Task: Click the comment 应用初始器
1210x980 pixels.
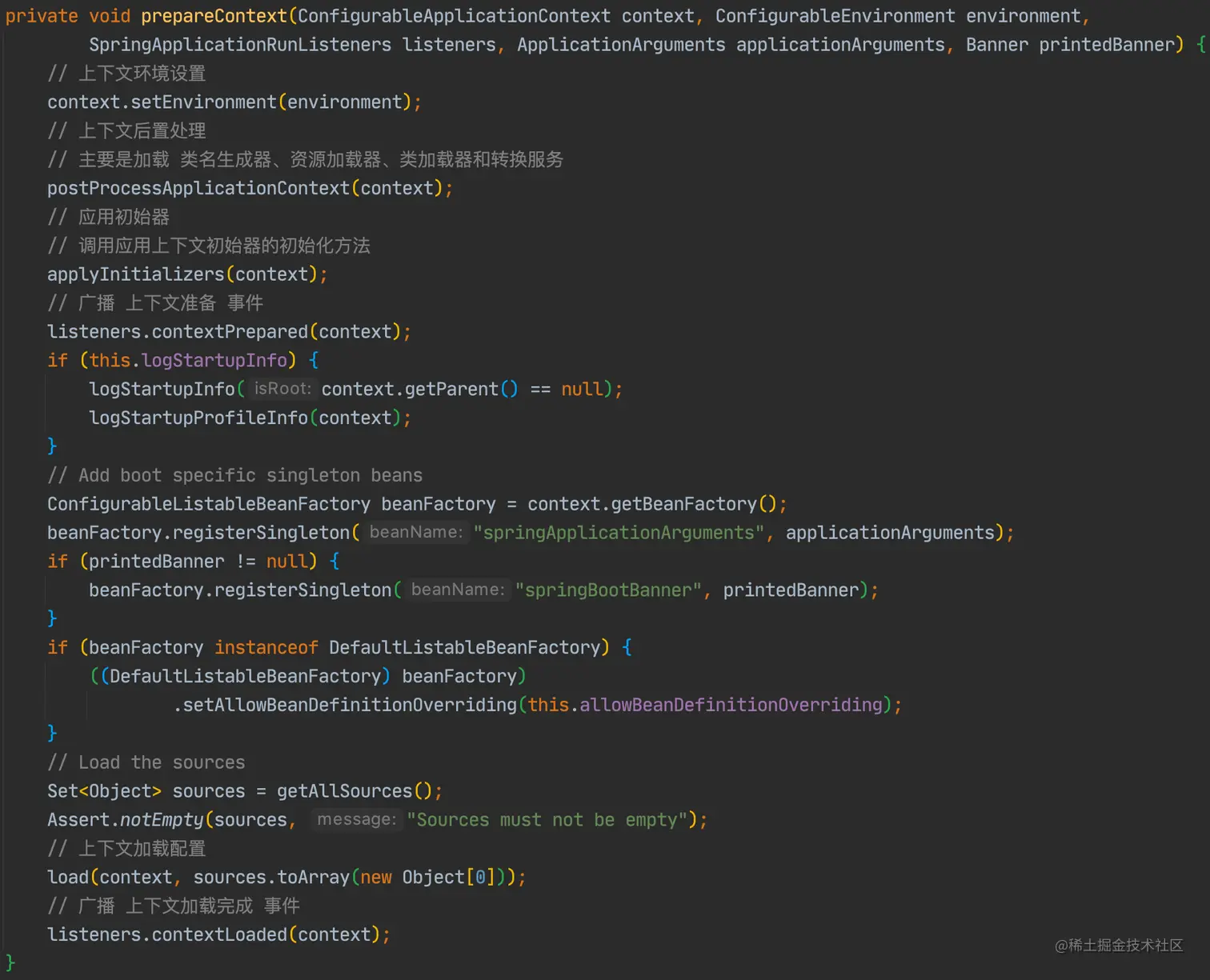Action: coord(108,217)
